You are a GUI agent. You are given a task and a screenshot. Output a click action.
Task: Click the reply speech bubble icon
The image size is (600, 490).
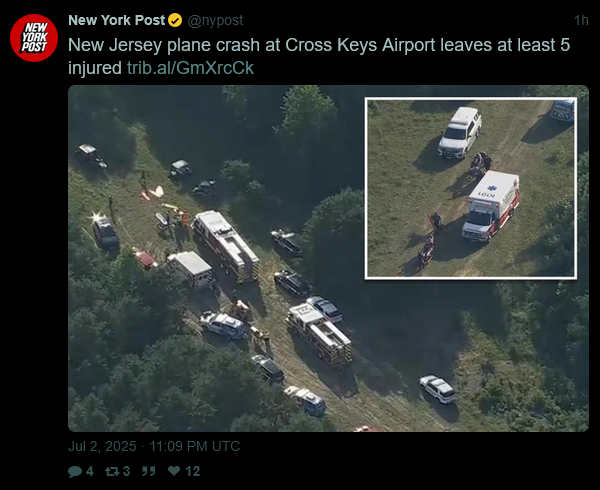click(75, 471)
